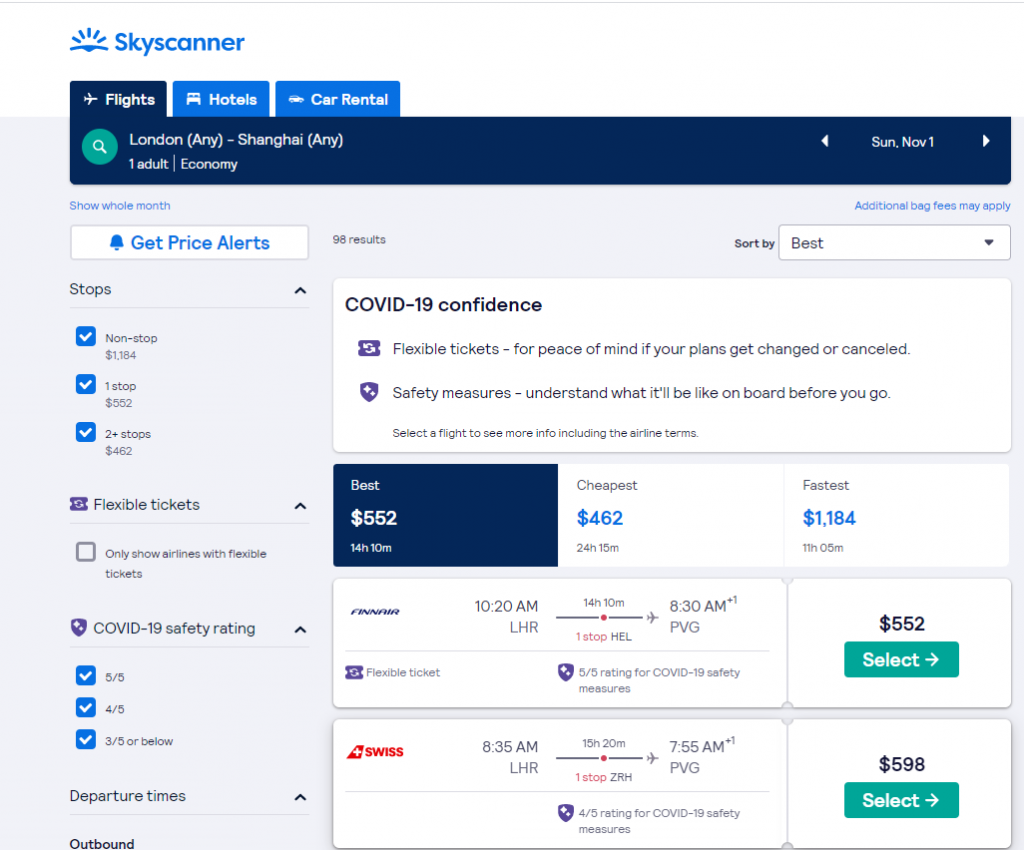Select the Cheapest $462 tab
Viewport: 1024px width, 850px height.
click(x=671, y=515)
